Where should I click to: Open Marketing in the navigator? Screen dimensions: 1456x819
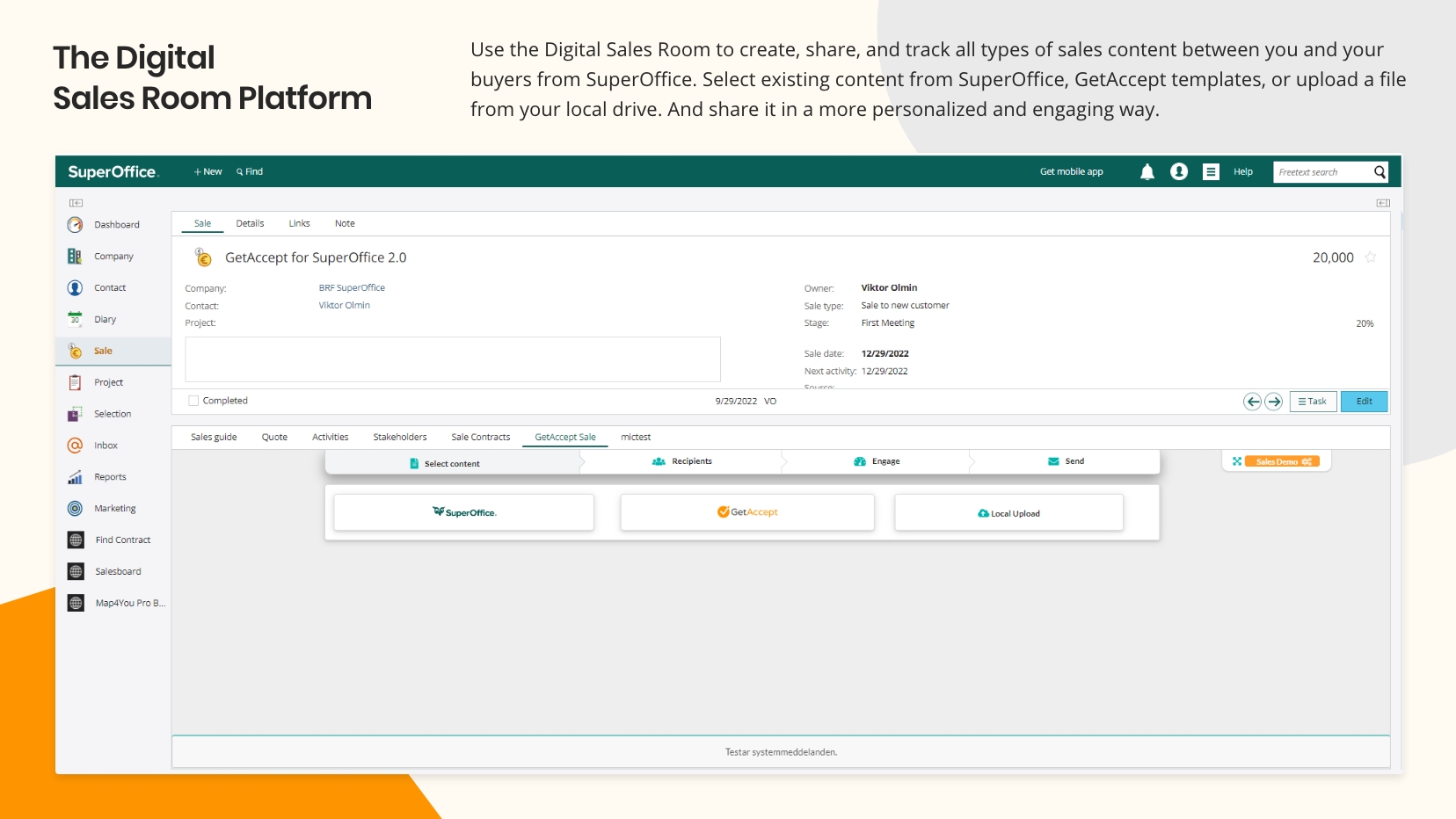tap(114, 509)
